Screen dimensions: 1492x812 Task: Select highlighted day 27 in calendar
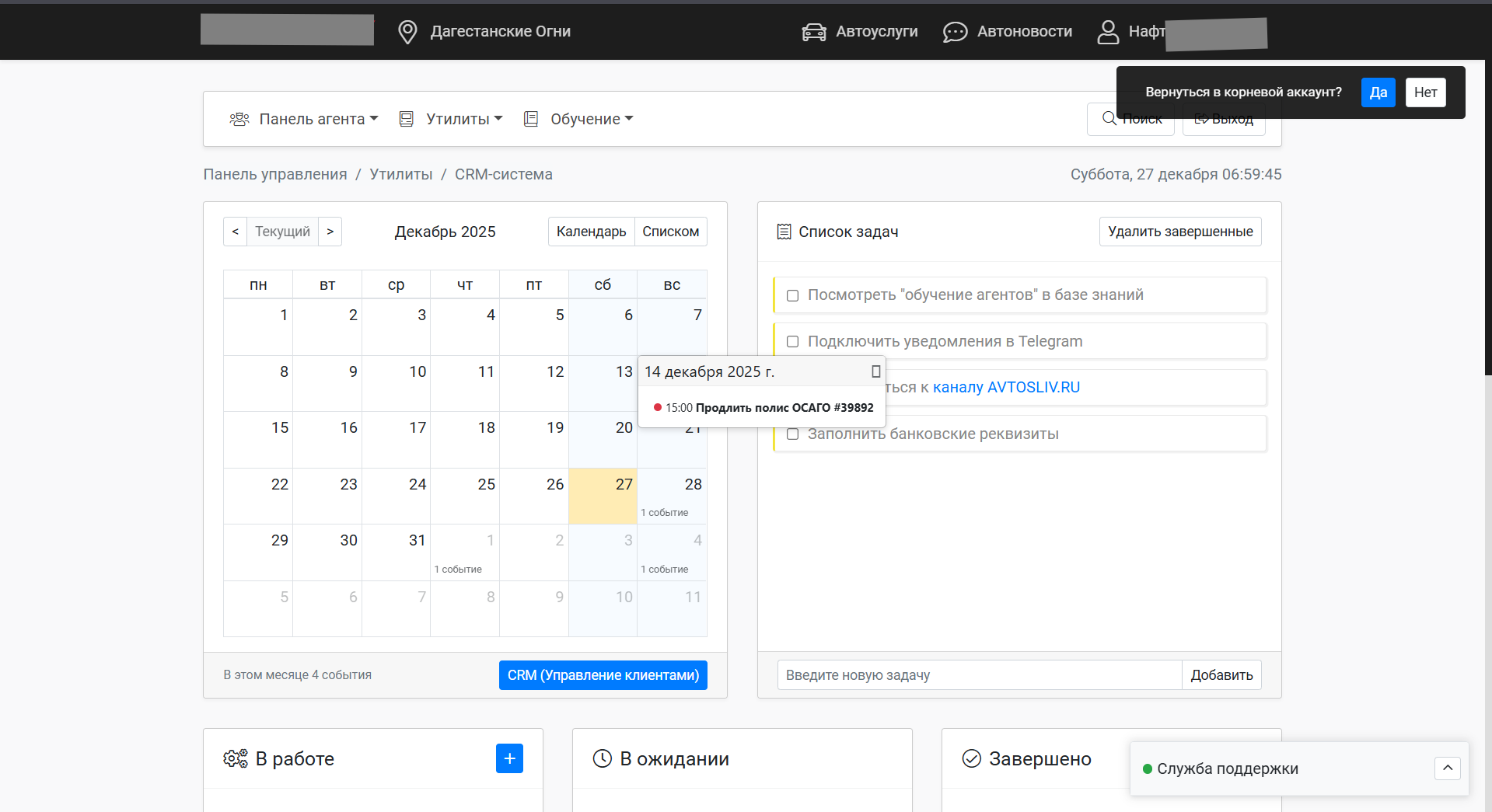603,496
